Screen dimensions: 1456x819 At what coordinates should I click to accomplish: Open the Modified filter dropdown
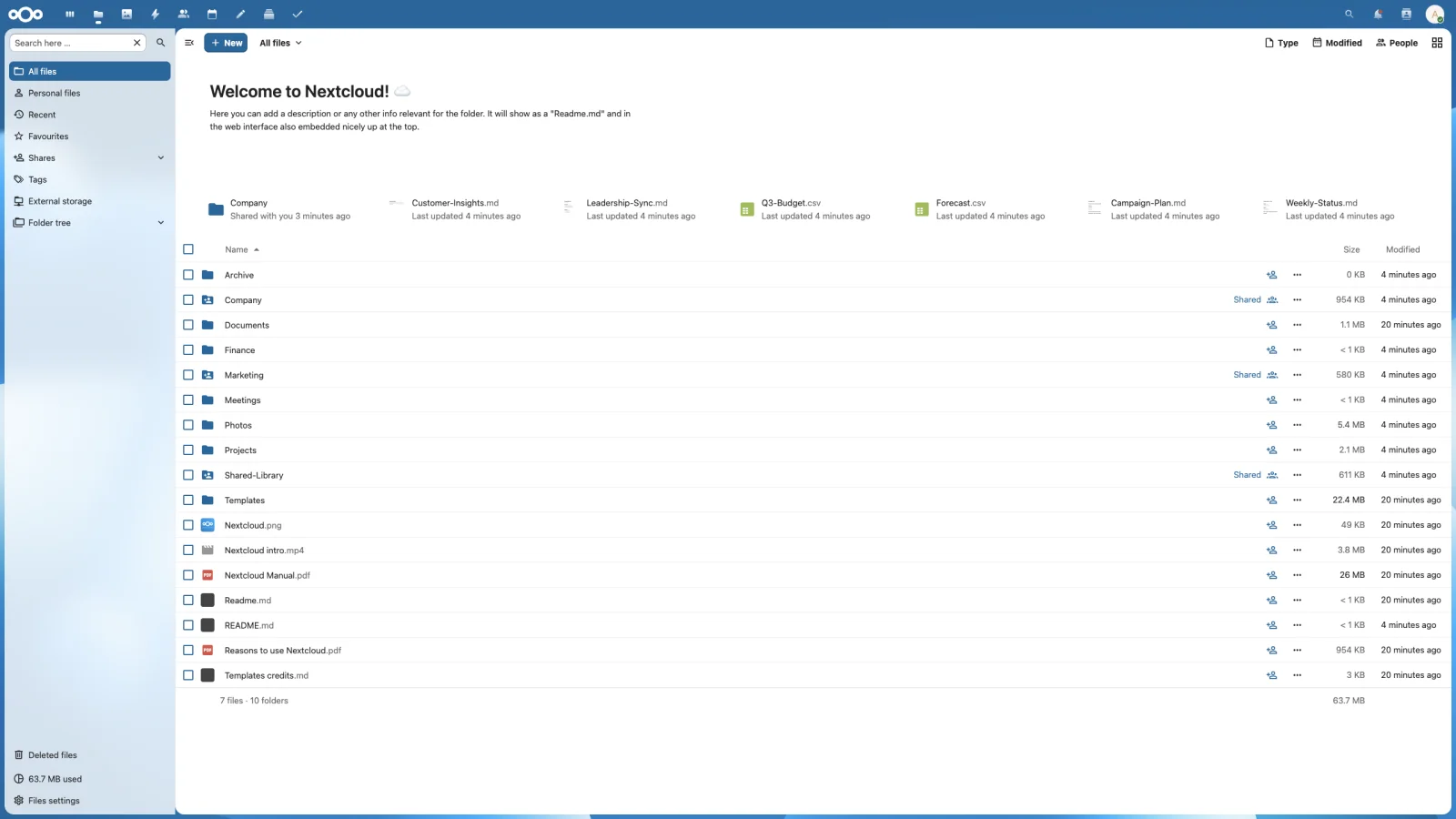click(x=1337, y=43)
